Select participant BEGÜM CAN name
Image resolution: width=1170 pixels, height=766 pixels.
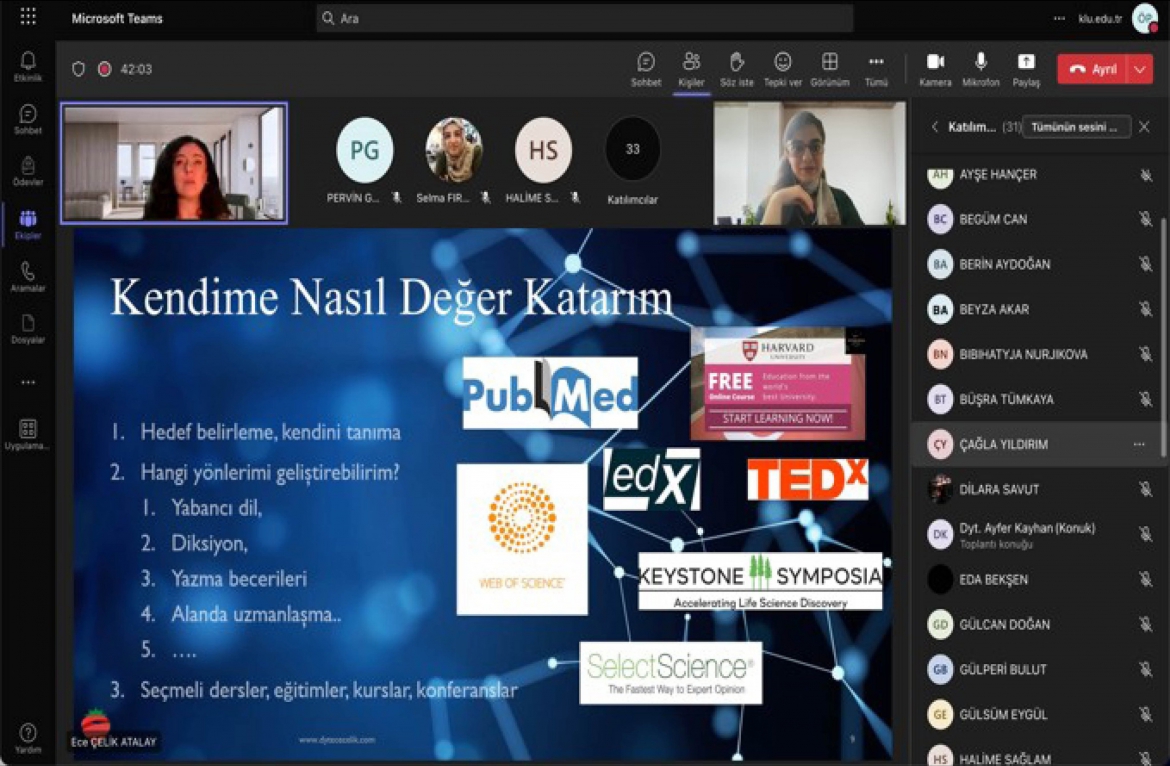click(x=992, y=219)
